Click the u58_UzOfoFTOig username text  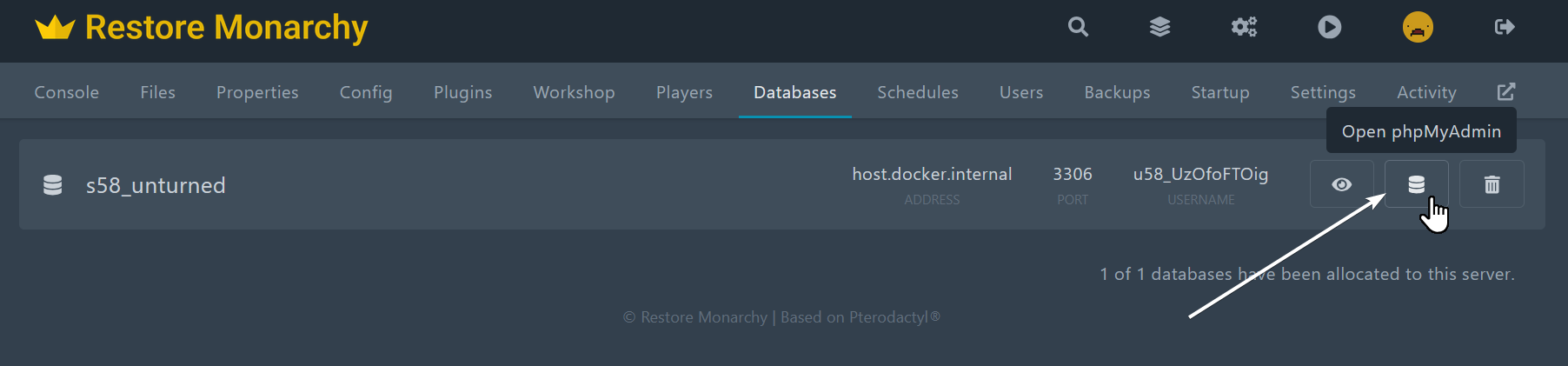tap(1200, 175)
